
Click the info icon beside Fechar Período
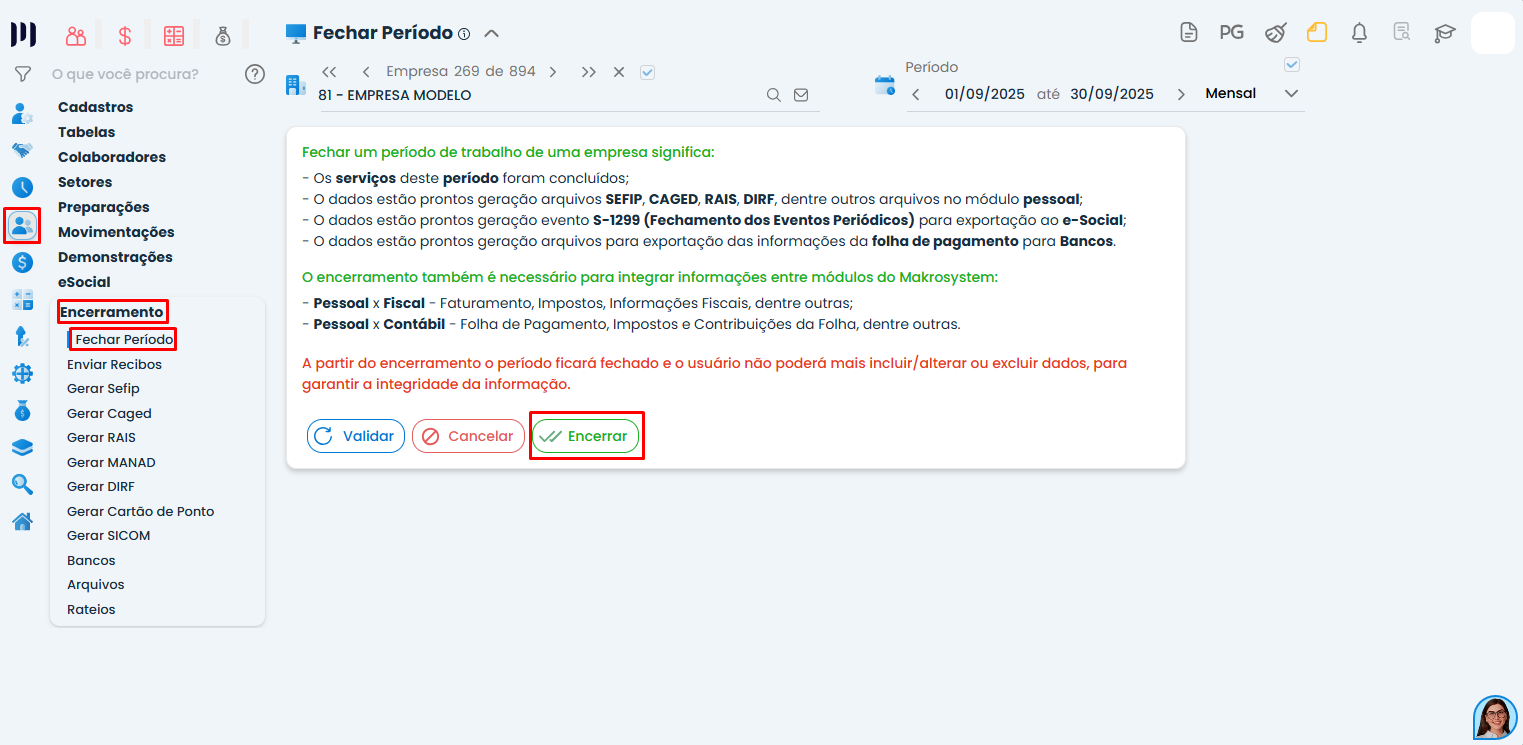coord(464,34)
